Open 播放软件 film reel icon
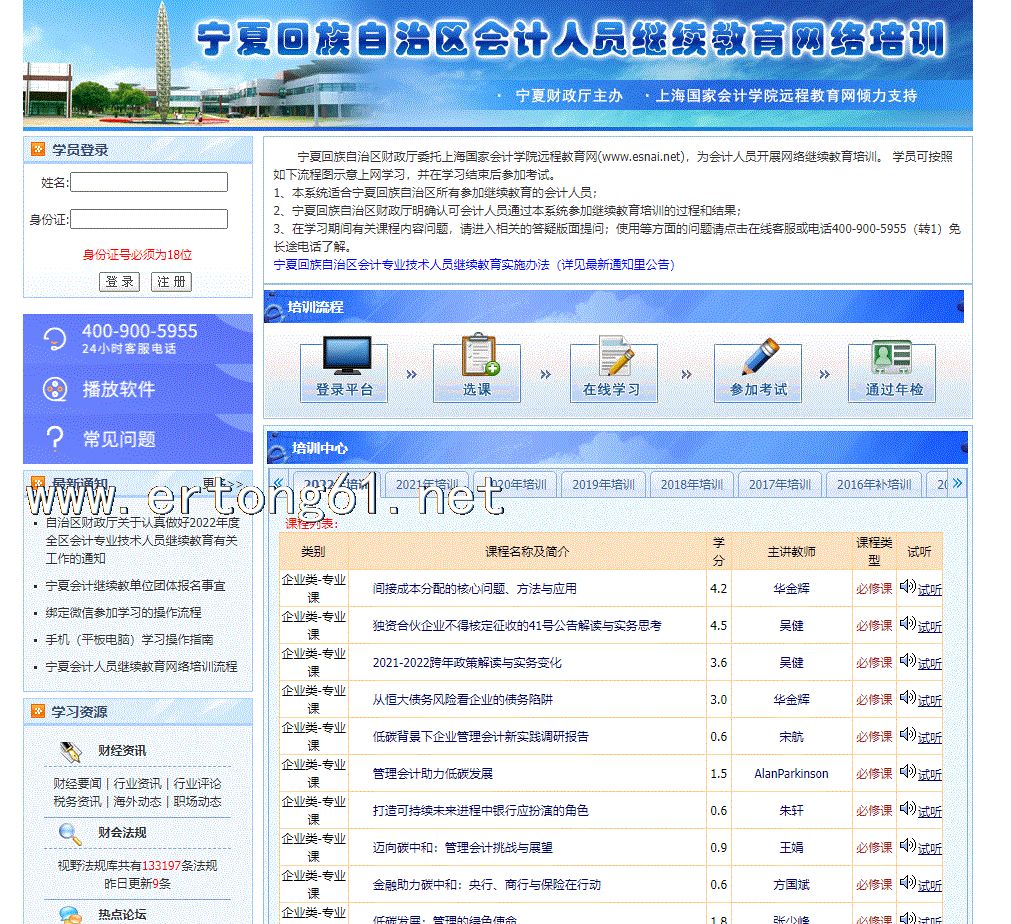This screenshot has height=924, width=1011. point(56,389)
